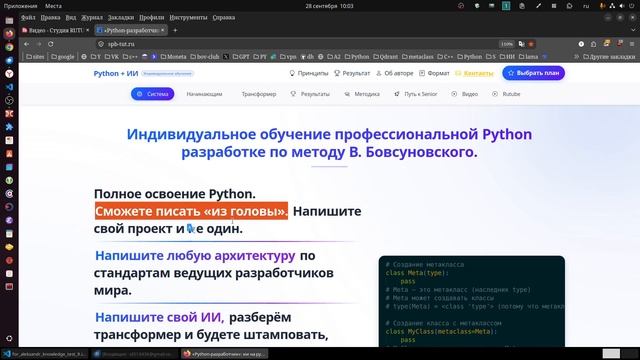Screen dimensions: 640x360
Task: Click the translate page icon
Action: tap(522, 44)
